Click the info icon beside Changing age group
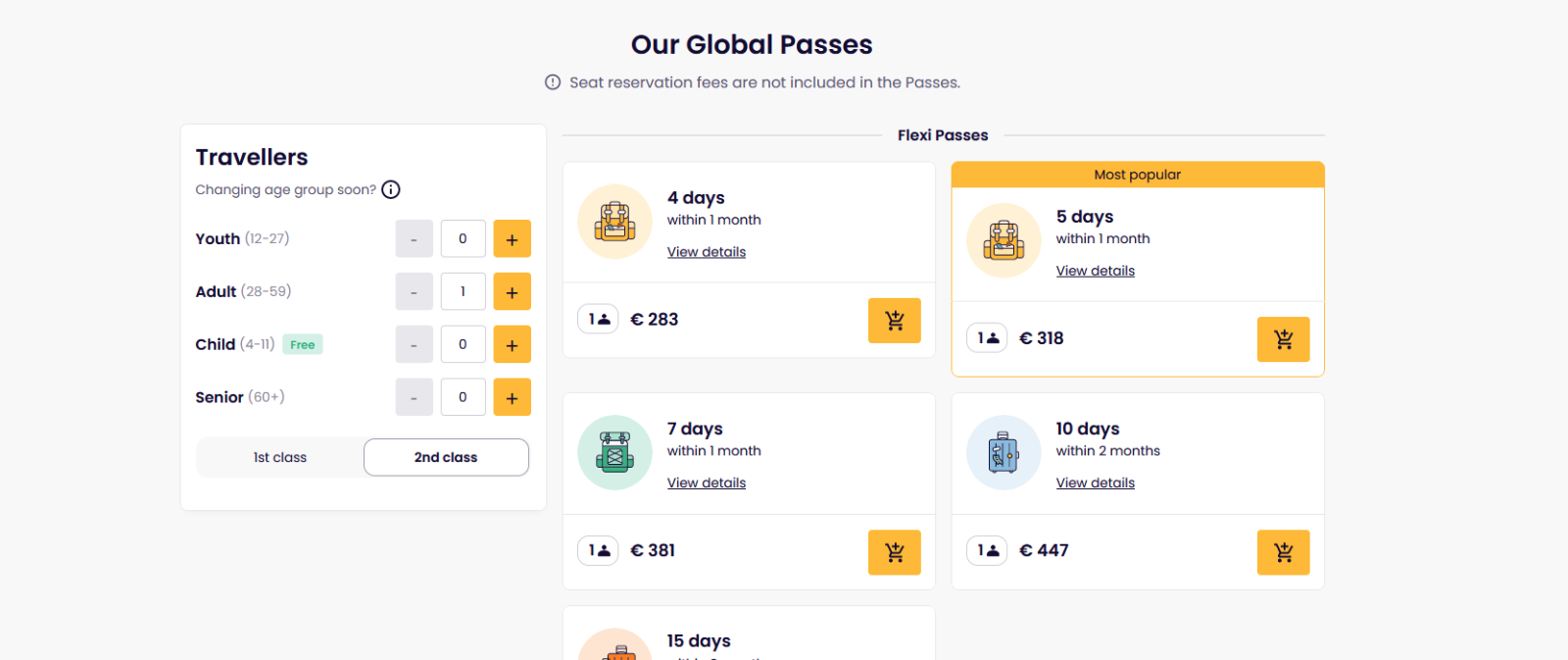The image size is (1568, 660). click(391, 190)
